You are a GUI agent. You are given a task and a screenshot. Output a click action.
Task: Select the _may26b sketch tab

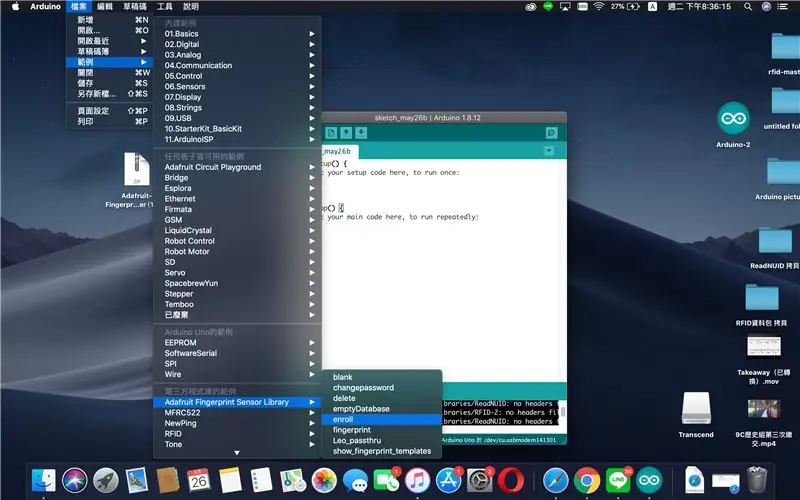pyautogui.click(x=339, y=152)
